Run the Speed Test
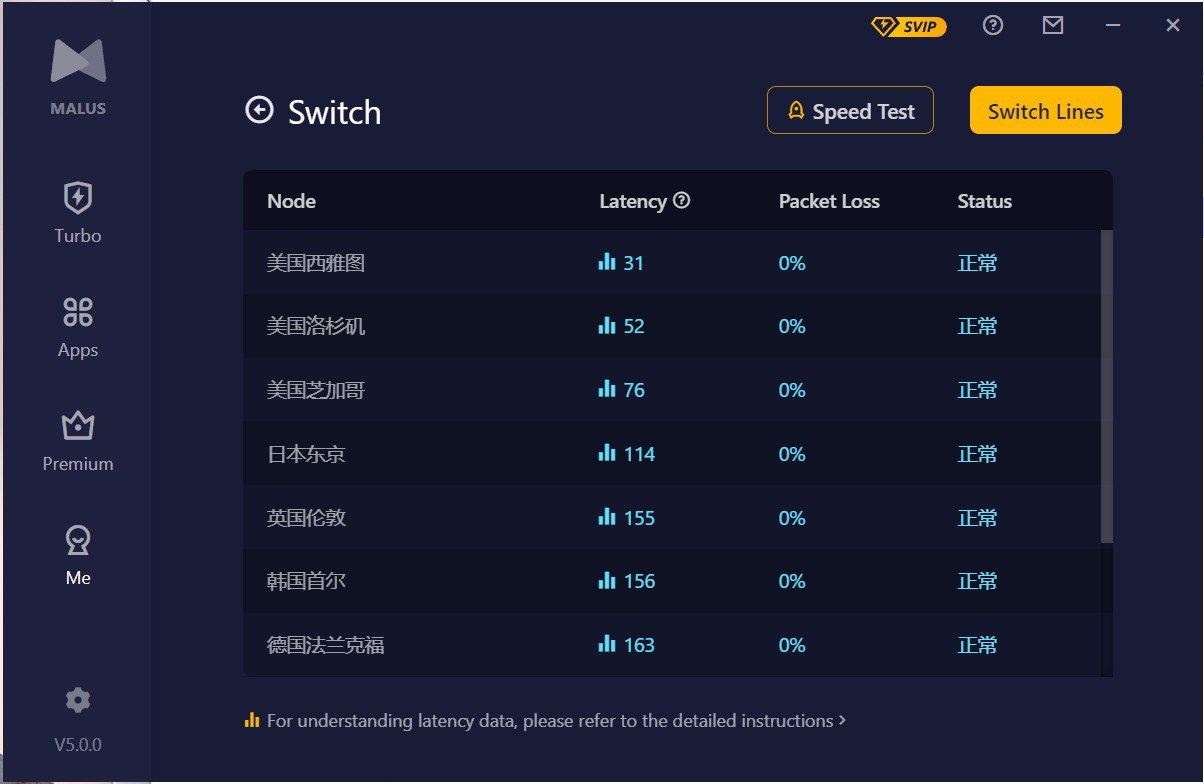The width and height of the screenshot is (1204, 784). (x=850, y=111)
